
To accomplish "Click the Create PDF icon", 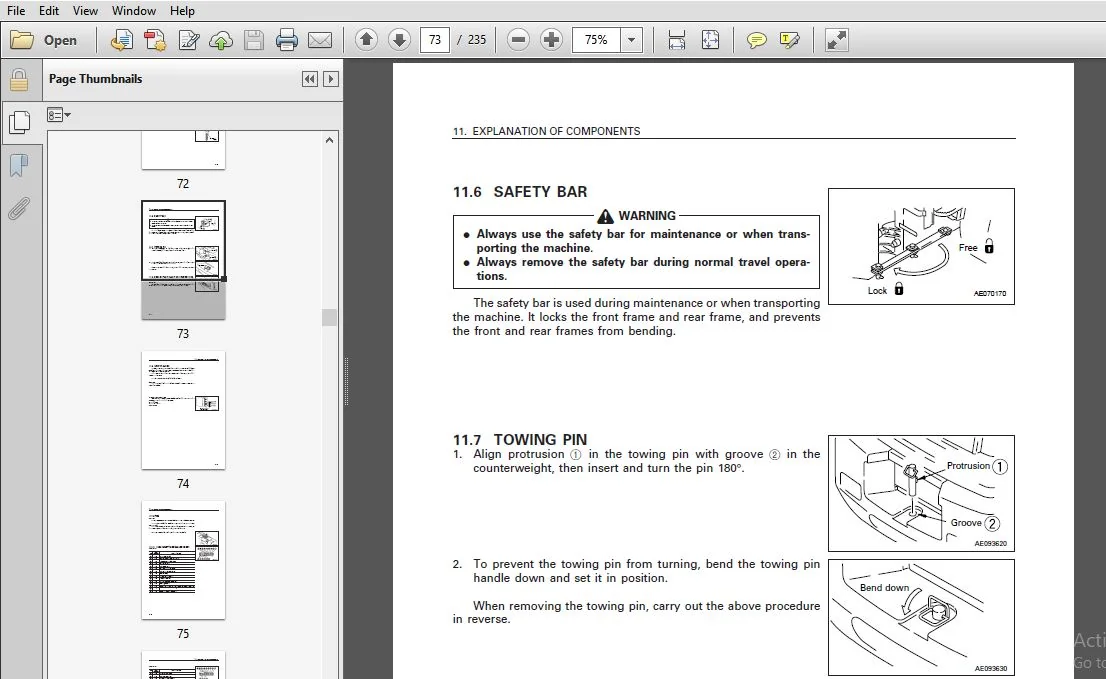I will point(121,40).
